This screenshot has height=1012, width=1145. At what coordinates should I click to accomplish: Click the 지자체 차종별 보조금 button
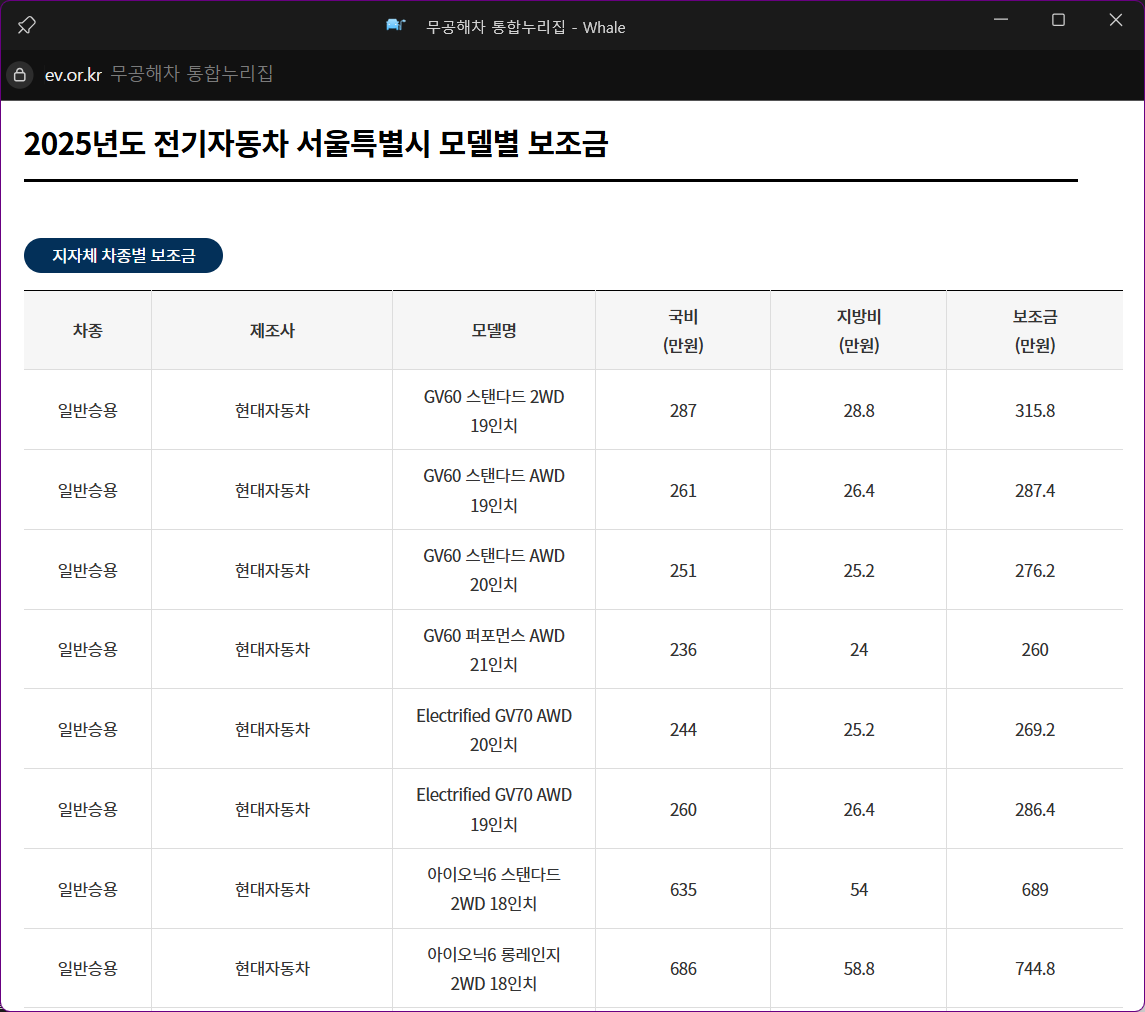click(x=123, y=256)
